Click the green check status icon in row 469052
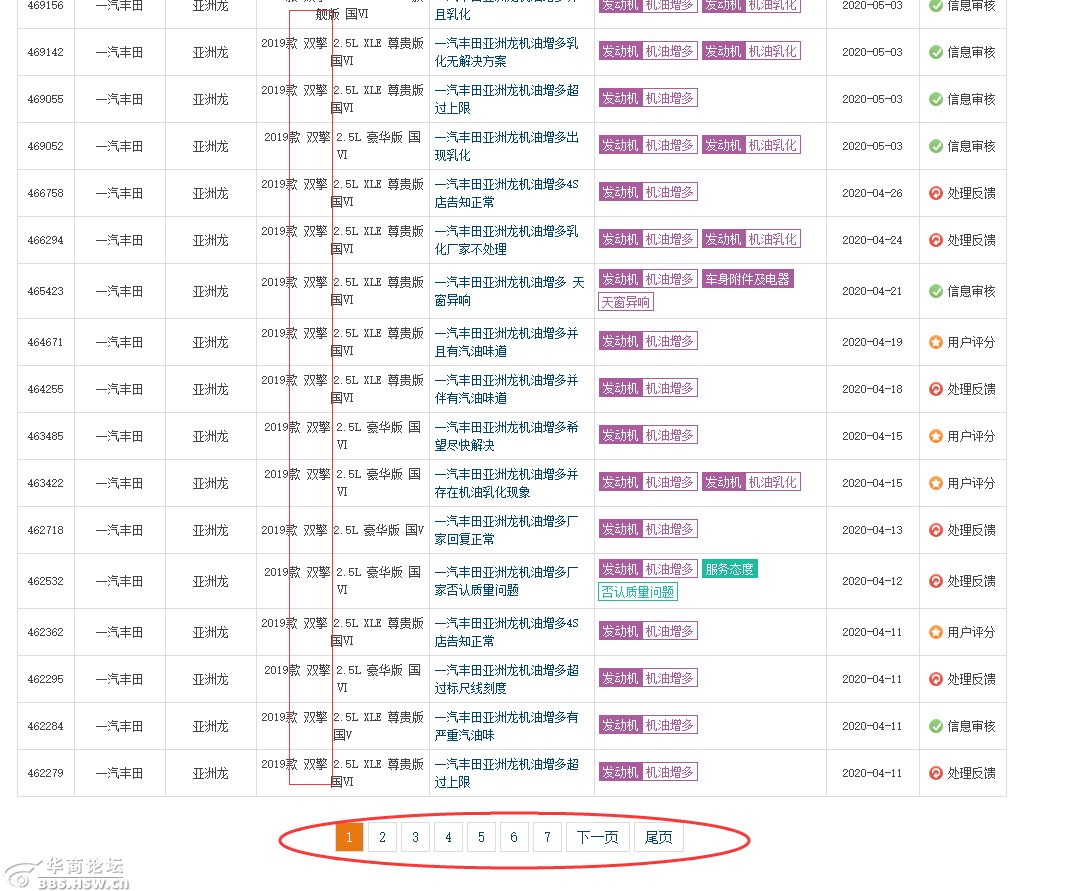1086x891 pixels. coord(936,146)
